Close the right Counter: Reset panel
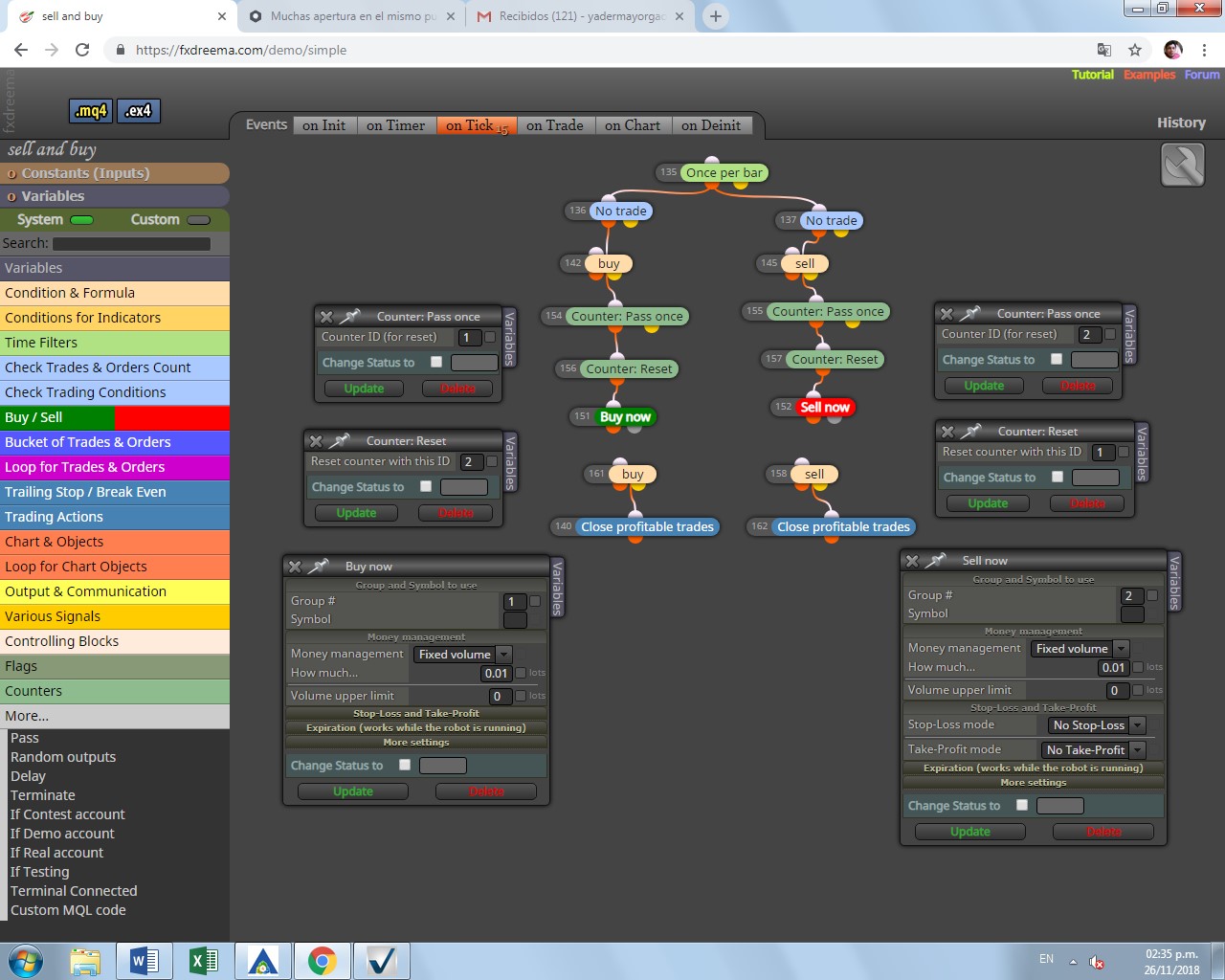The image size is (1225, 980). (947, 432)
